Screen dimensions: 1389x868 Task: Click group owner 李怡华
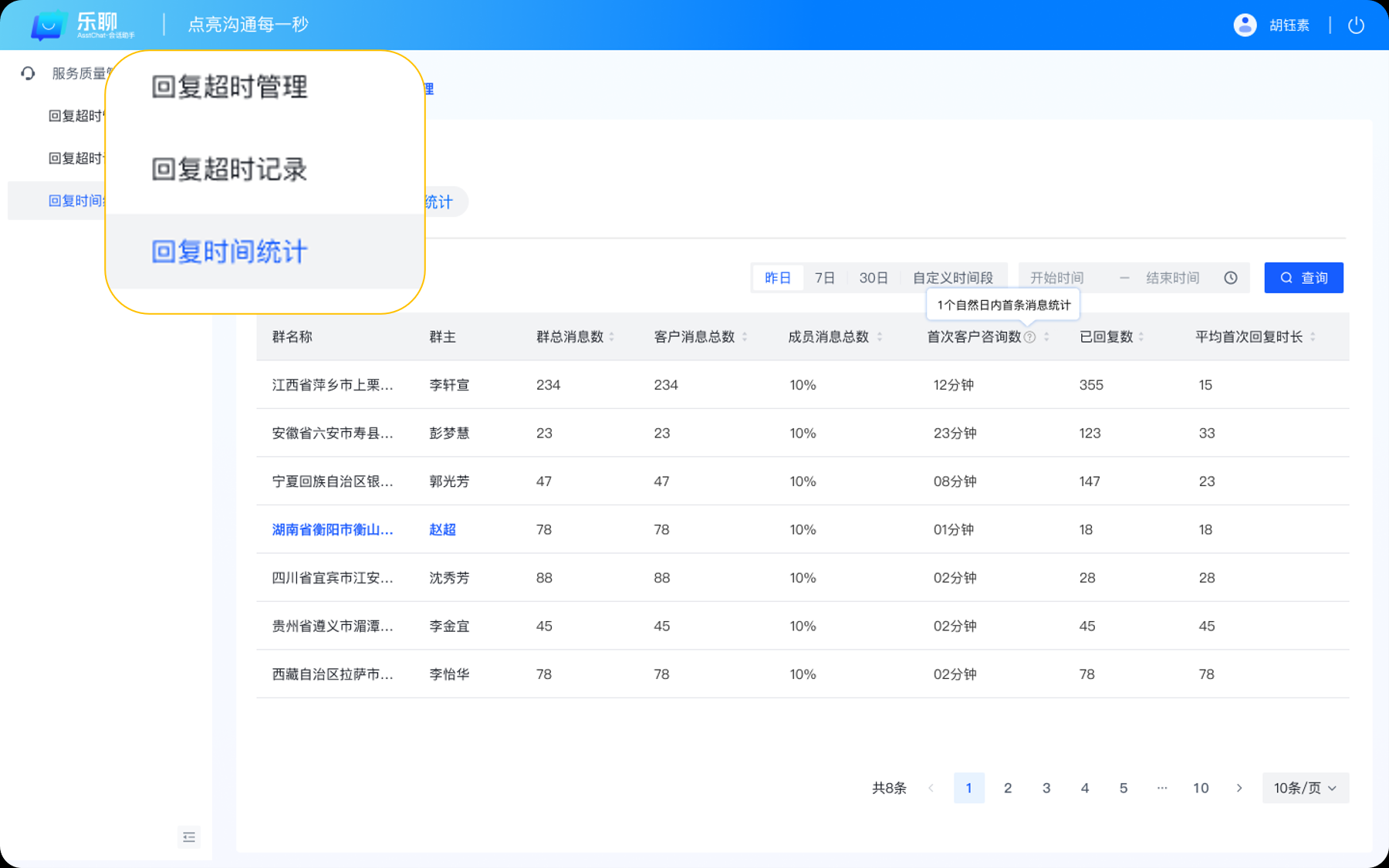point(449,674)
